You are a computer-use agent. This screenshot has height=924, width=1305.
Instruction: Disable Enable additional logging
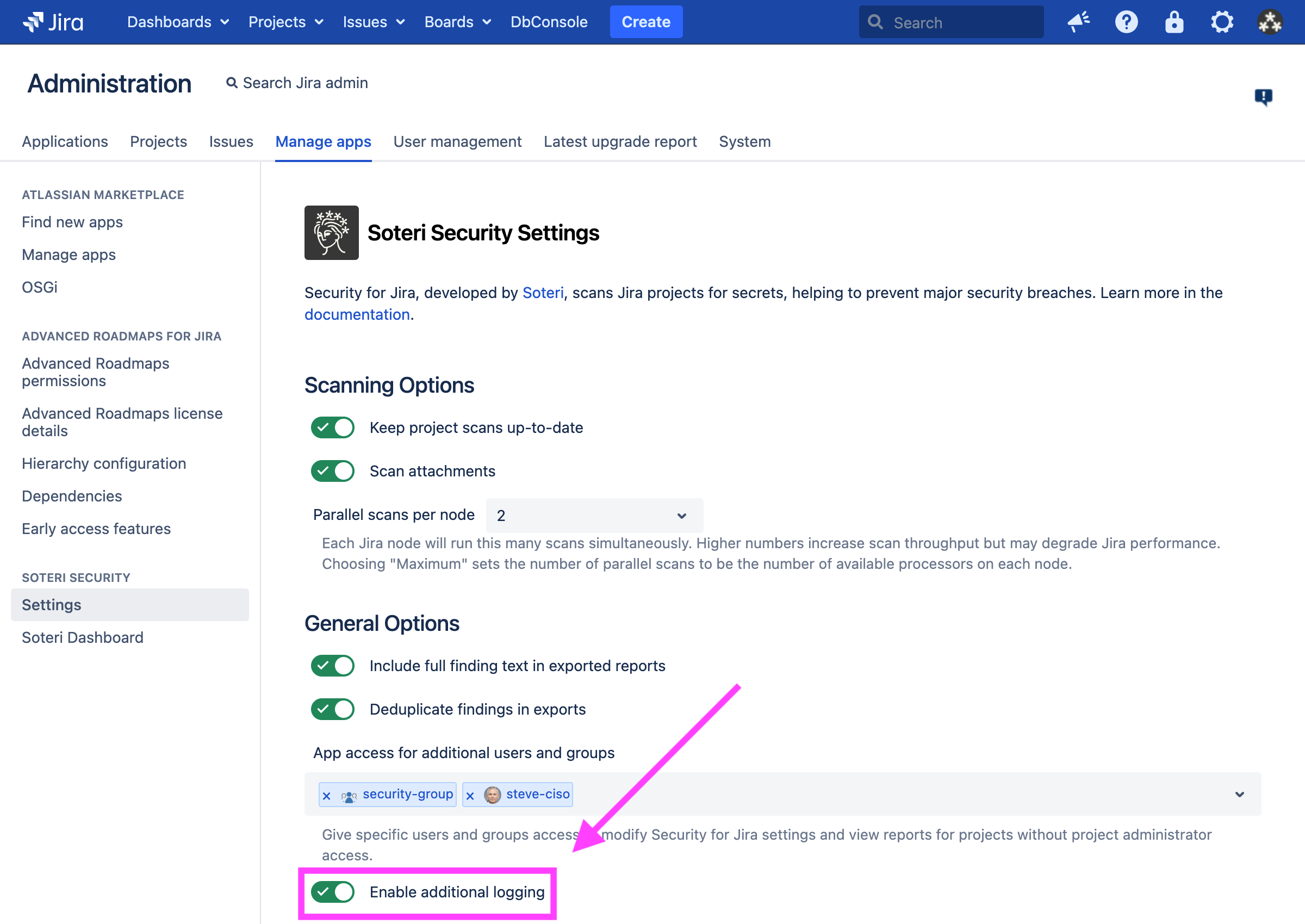333,891
